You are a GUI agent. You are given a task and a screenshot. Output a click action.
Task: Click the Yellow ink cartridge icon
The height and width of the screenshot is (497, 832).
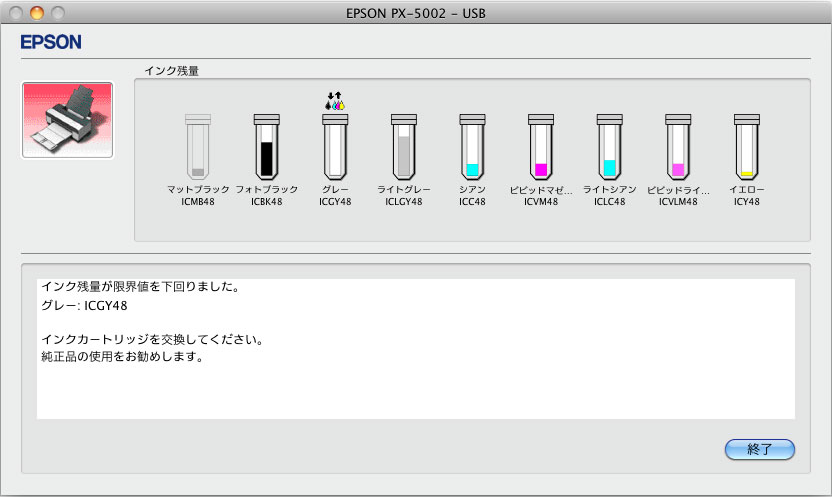coord(747,147)
